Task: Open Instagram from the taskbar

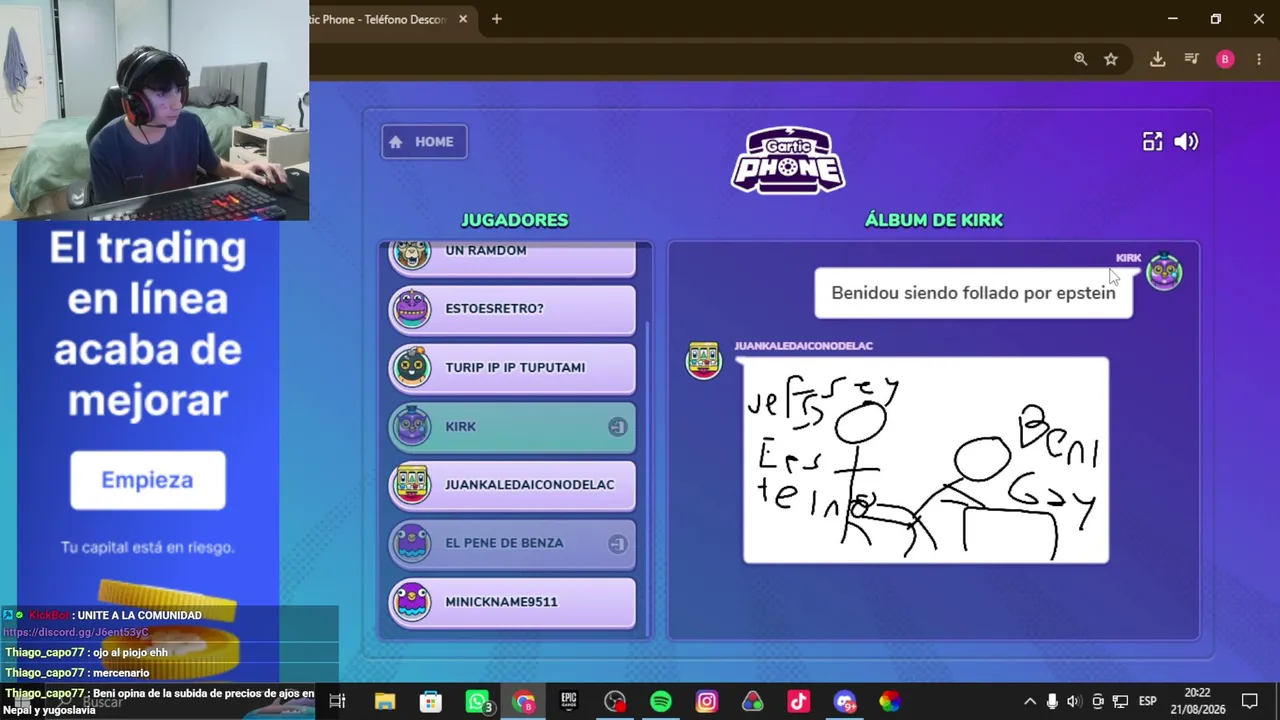Action: (707, 702)
